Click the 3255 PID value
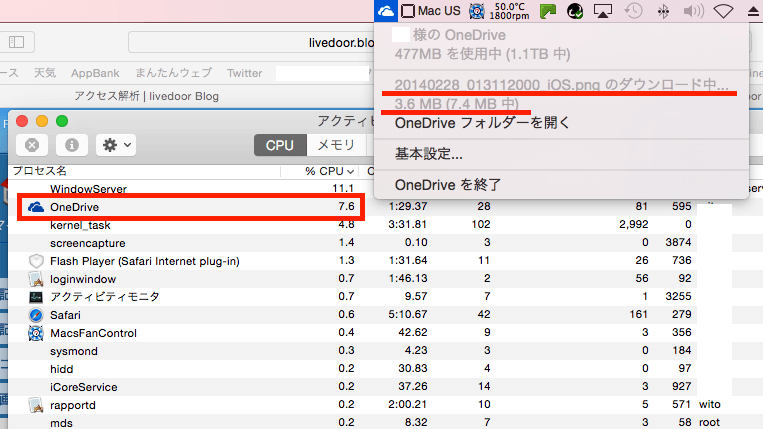The height and width of the screenshot is (429, 763). [x=678, y=296]
